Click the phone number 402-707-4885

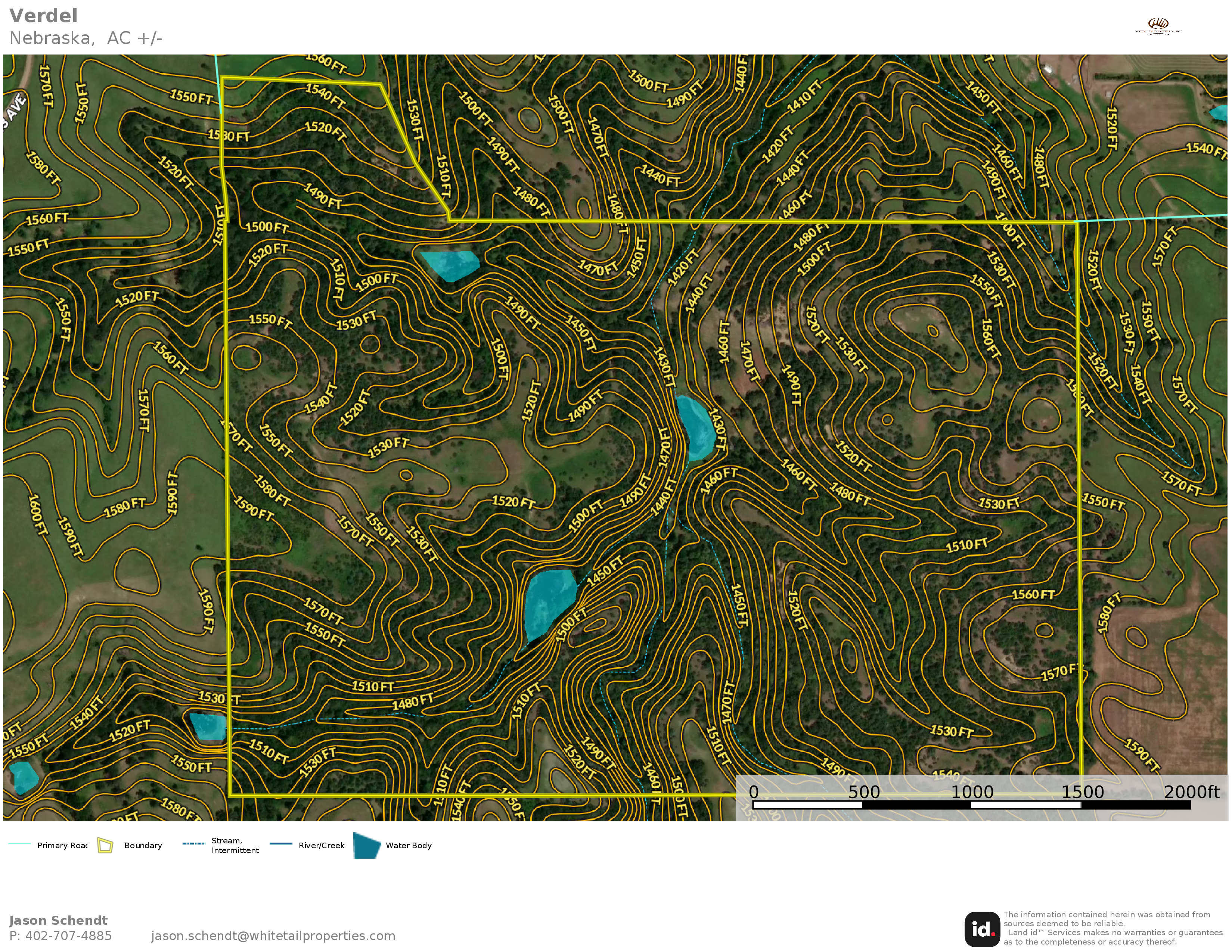[68, 936]
